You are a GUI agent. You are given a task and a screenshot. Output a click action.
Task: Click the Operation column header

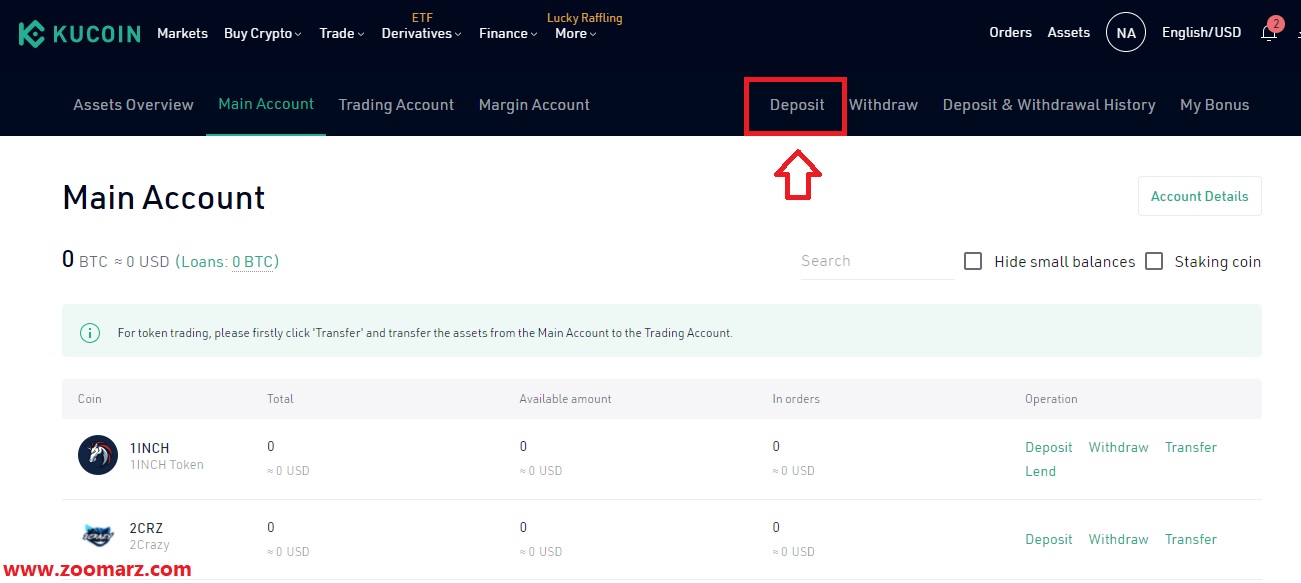tap(1051, 399)
